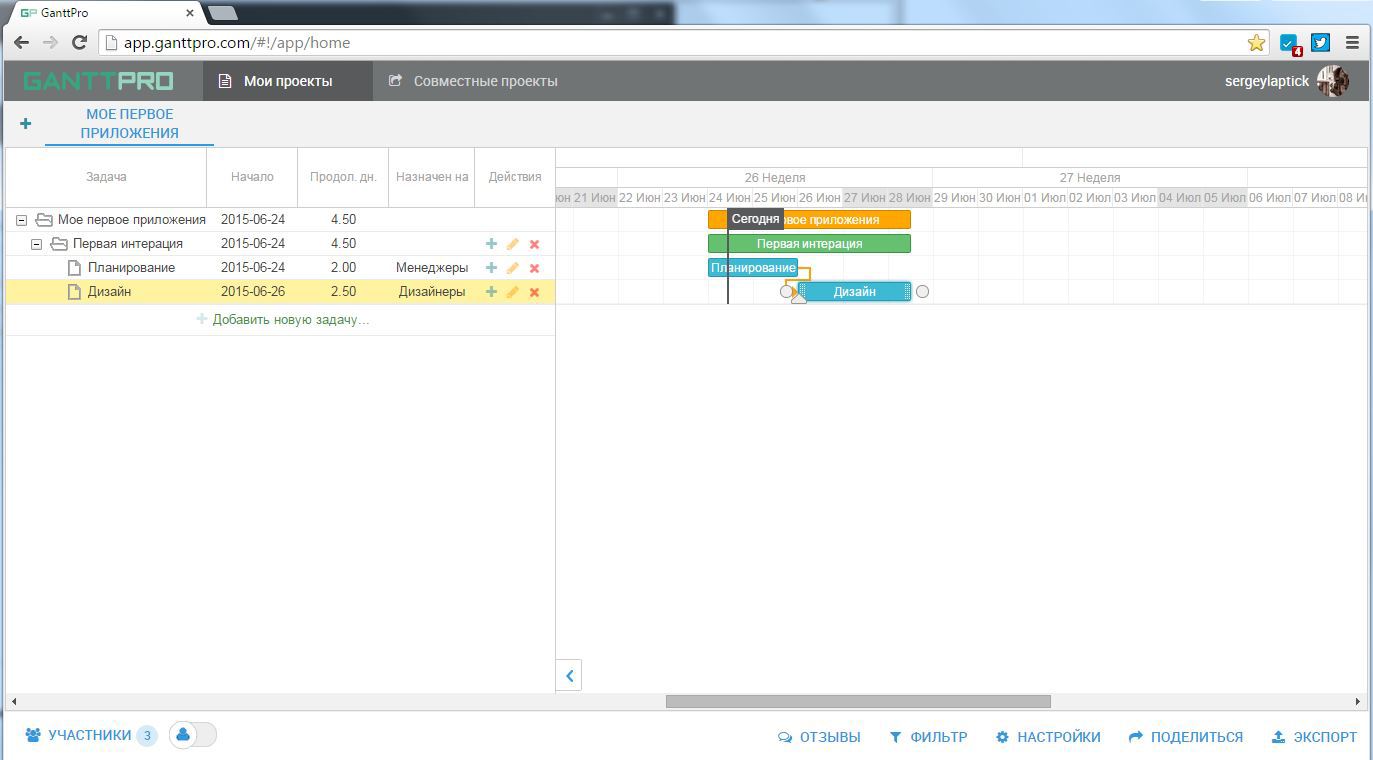Click Добавить новую задачу link
This screenshot has width=1373, height=760.
coord(283,319)
